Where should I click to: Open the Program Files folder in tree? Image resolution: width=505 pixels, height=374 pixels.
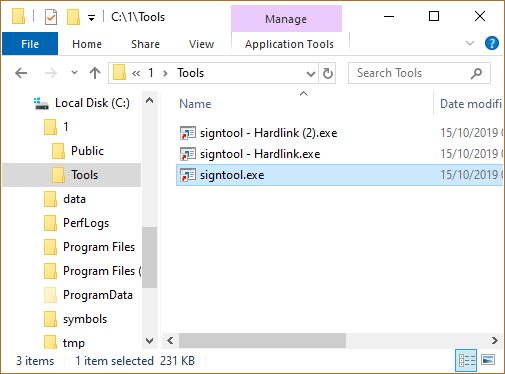click(x=99, y=247)
